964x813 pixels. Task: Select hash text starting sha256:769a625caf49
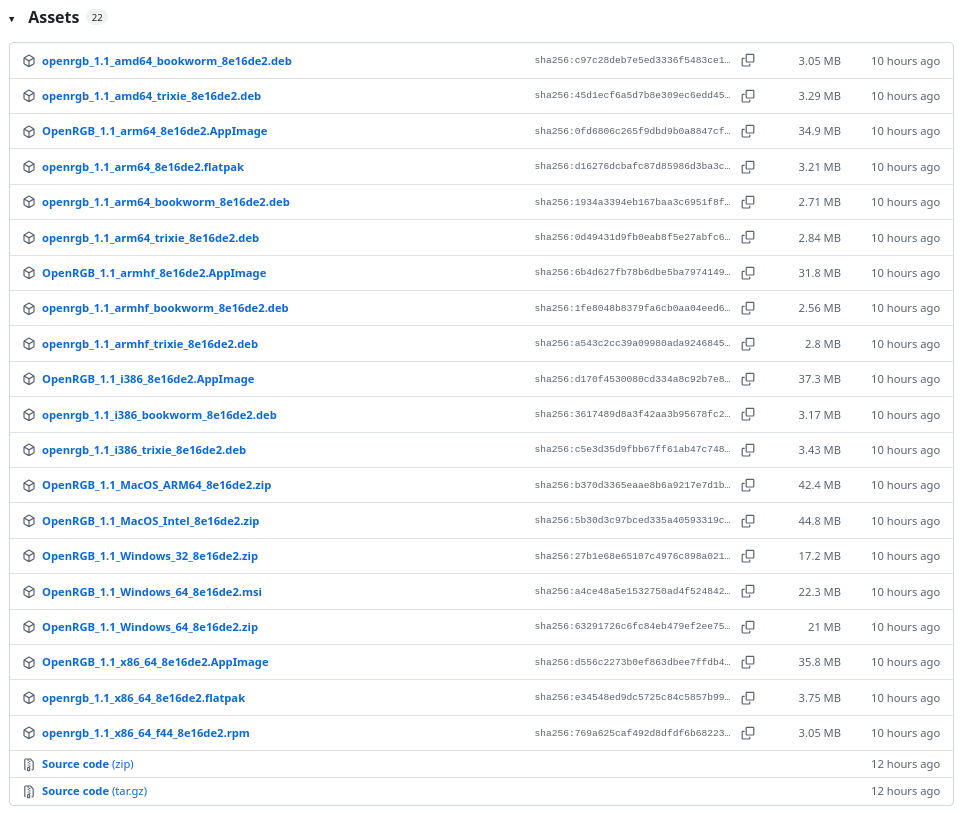click(x=633, y=733)
